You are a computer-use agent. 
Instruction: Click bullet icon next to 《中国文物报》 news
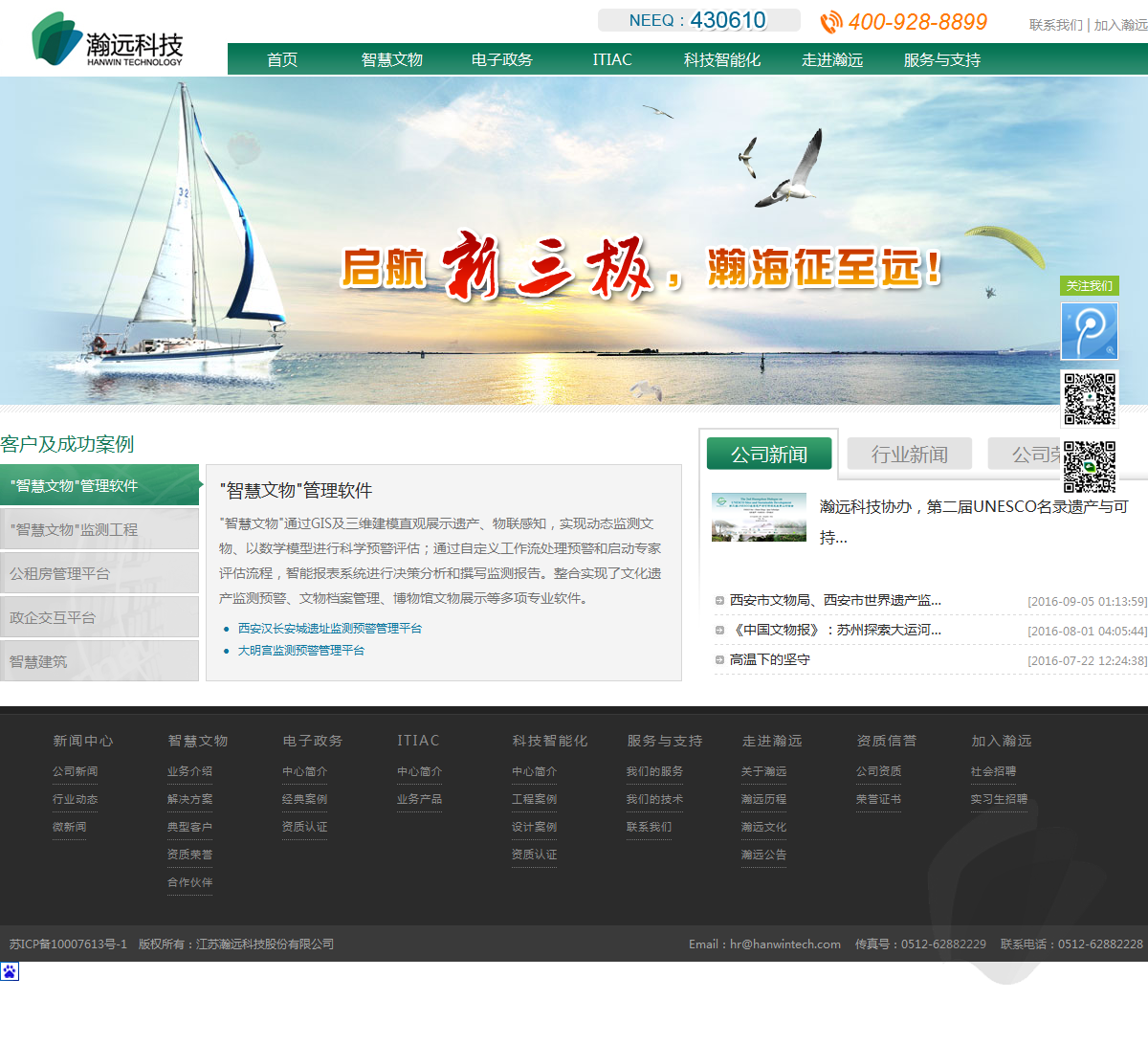pos(719,631)
